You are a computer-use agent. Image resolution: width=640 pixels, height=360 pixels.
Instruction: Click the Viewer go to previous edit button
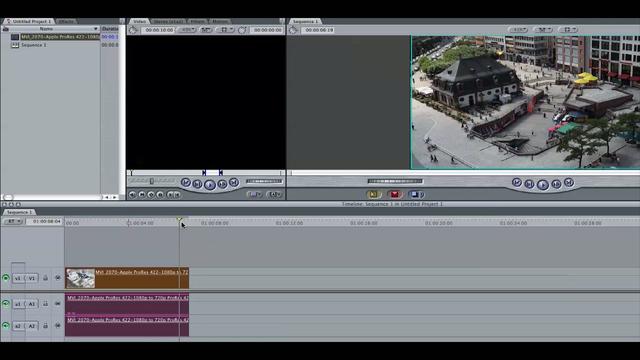(186, 183)
